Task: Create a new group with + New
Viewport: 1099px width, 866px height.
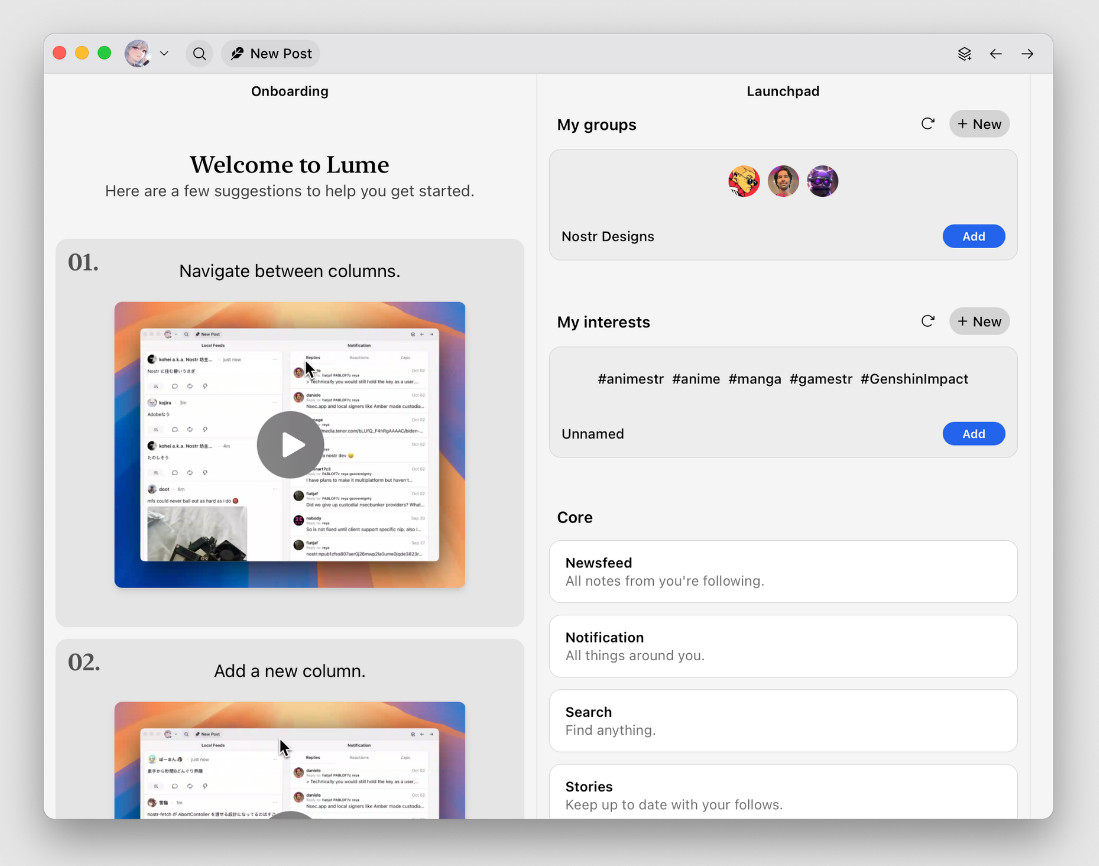Action: point(979,124)
